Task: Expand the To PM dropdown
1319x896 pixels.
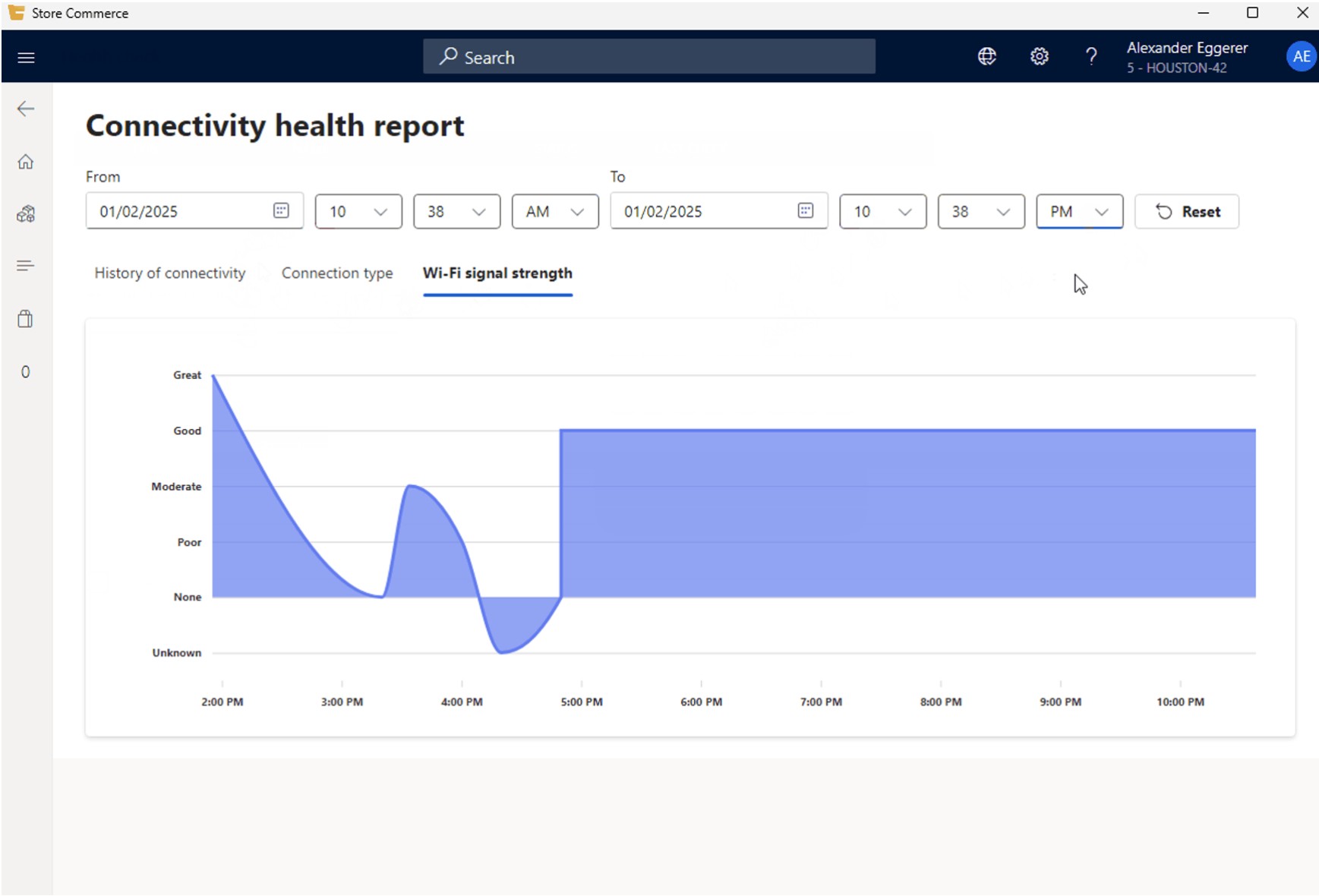Action: pyautogui.click(x=1080, y=211)
